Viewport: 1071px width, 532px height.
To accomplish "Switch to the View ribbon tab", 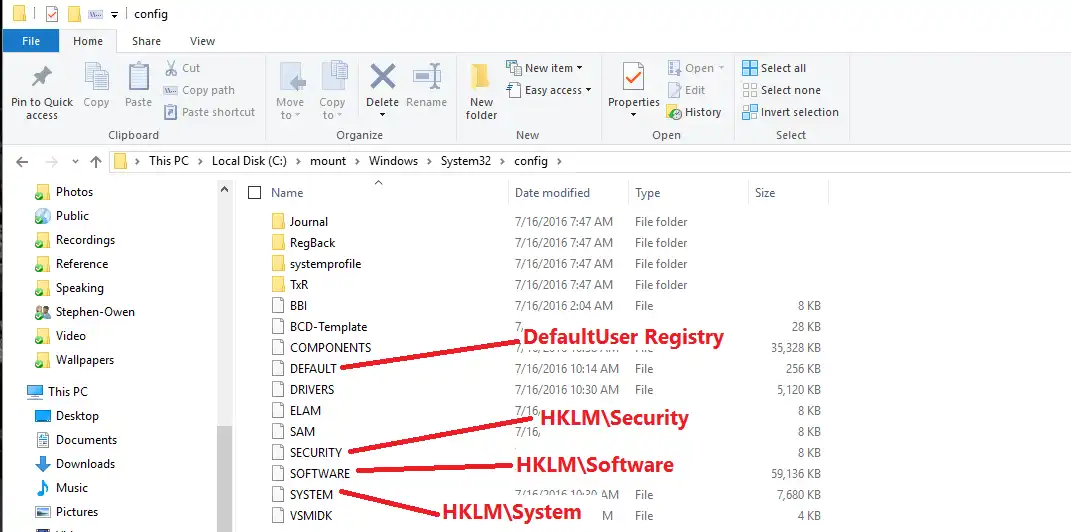I will [x=202, y=41].
